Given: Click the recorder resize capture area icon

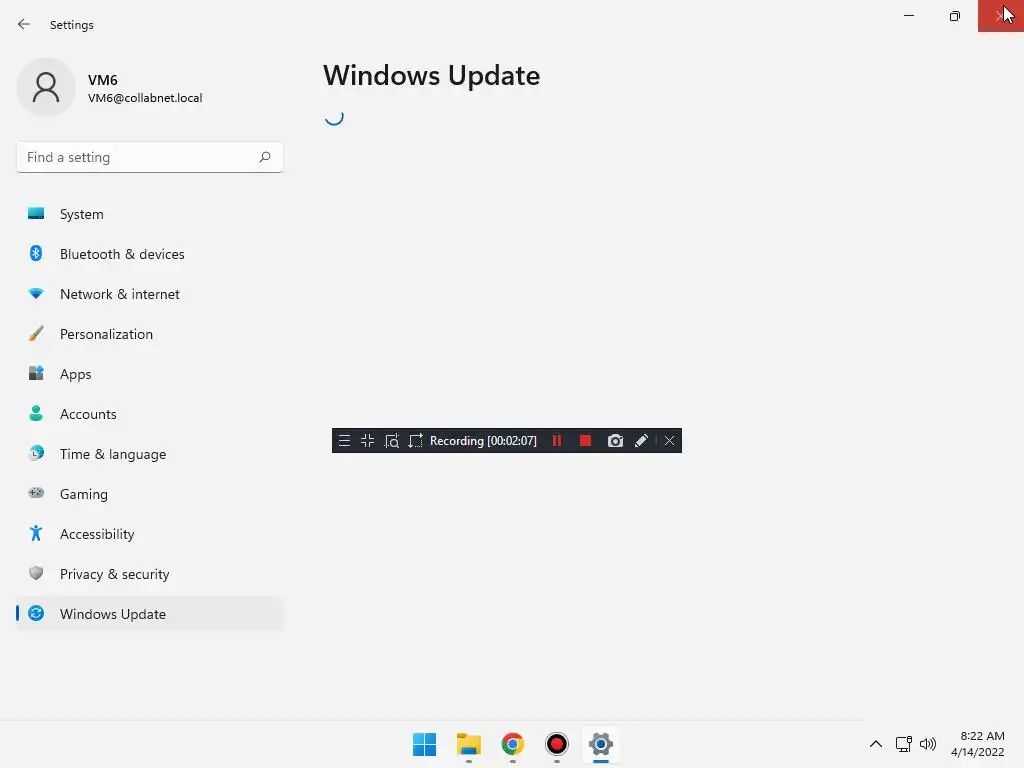Looking at the screenshot, I should pyautogui.click(x=415, y=441).
